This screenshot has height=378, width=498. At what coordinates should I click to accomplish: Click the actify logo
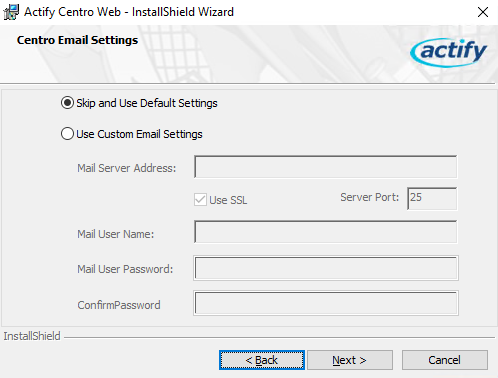click(449, 52)
